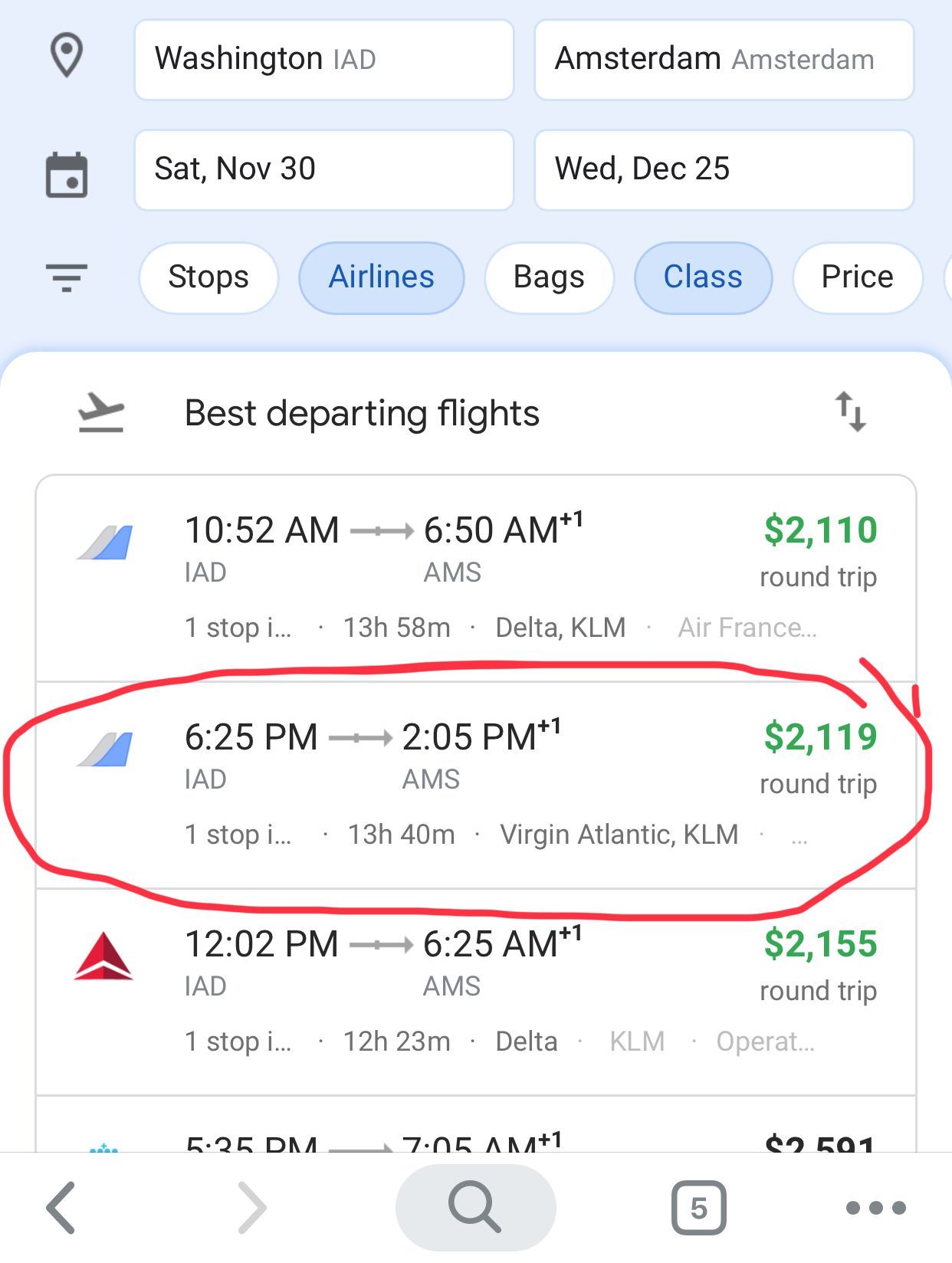This screenshot has width=952, height=1263.
Task: Open the tab switcher showing 5
Action: point(698,1209)
